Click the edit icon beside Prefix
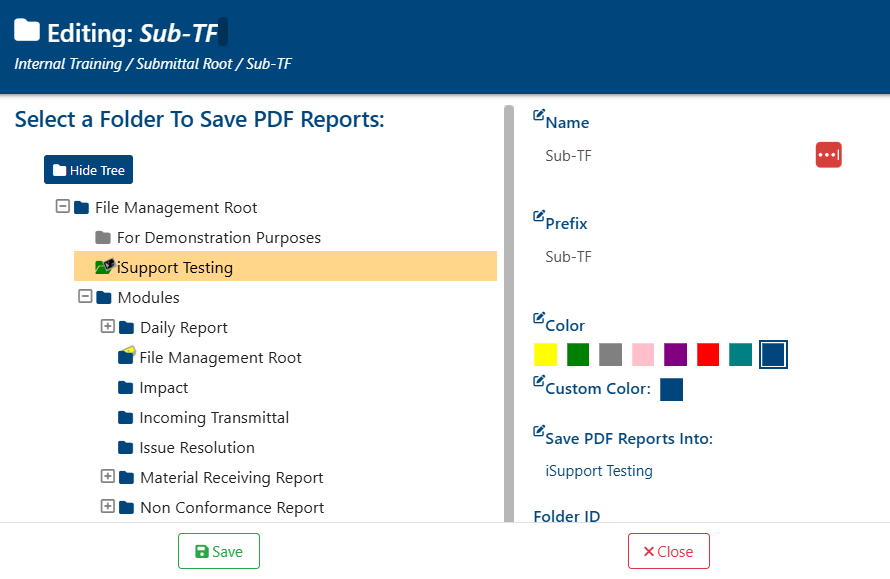Viewport: 890px width, 579px height. (x=539, y=216)
